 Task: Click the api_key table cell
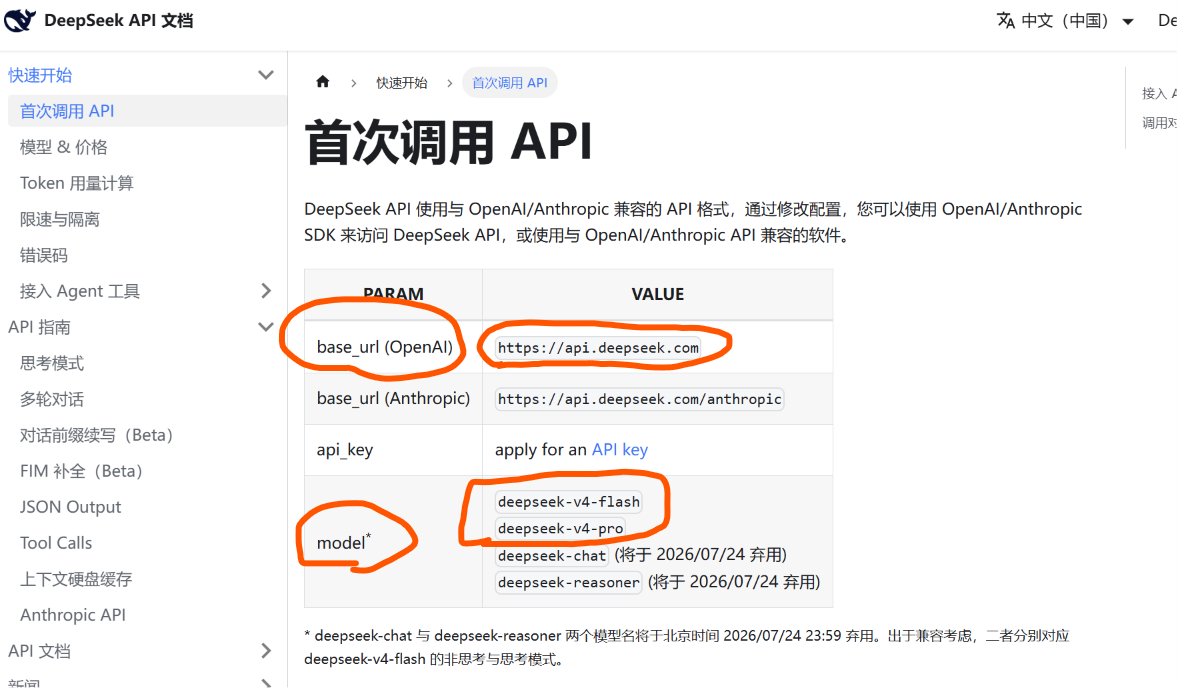click(x=393, y=449)
